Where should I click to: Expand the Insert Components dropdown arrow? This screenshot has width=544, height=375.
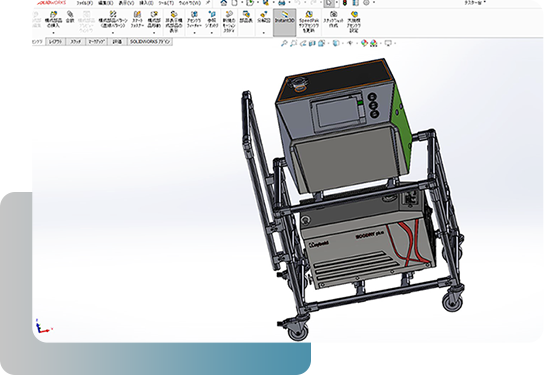pyautogui.click(x=53, y=33)
